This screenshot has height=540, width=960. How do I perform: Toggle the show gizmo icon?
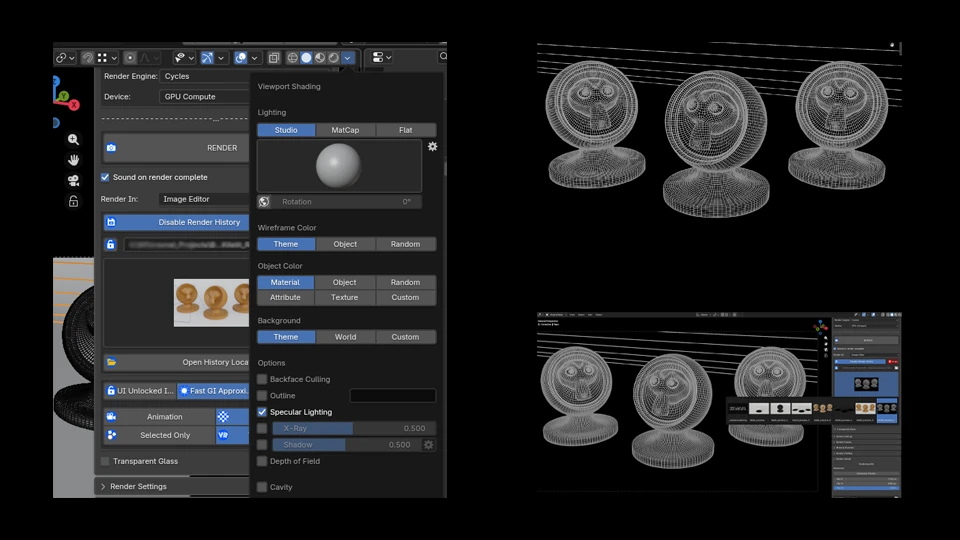click(208, 58)
